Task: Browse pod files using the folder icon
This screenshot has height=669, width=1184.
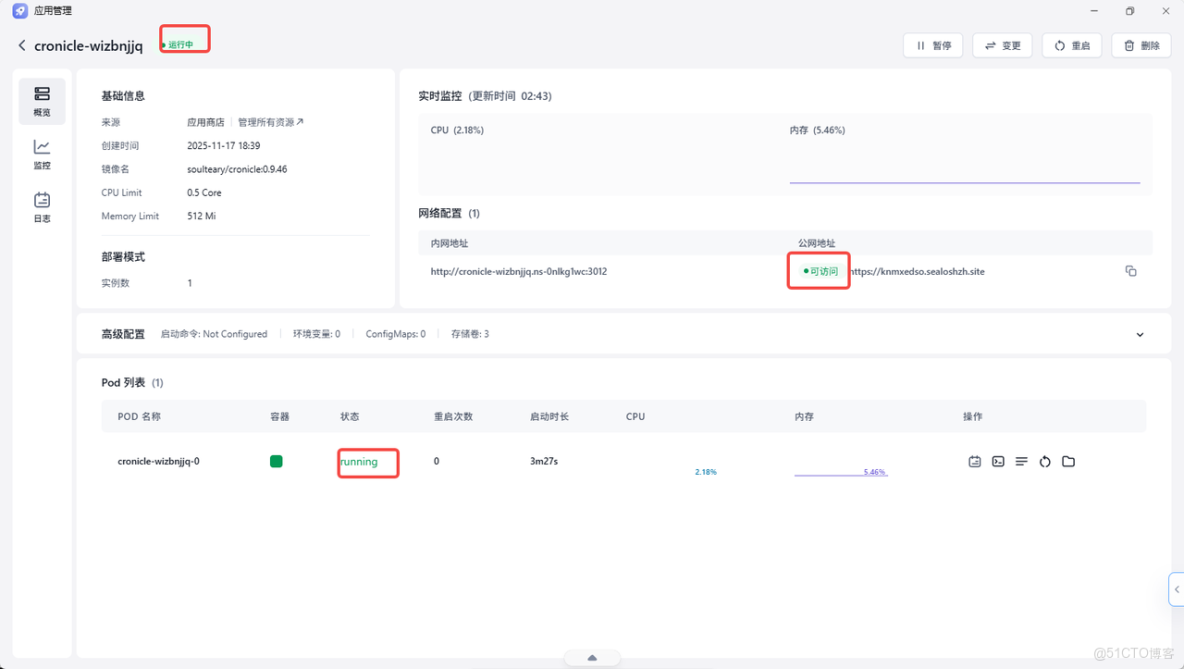Action: (1068, 461)
